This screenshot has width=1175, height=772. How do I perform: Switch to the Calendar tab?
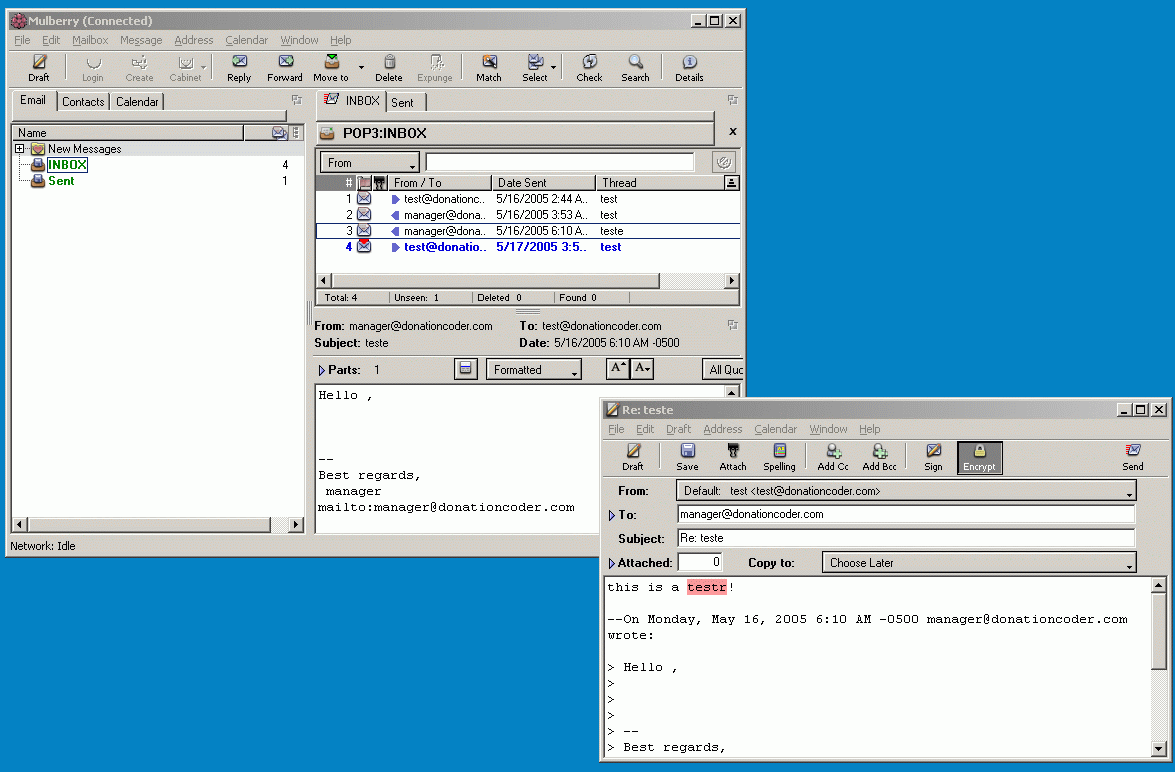point(137,102)
